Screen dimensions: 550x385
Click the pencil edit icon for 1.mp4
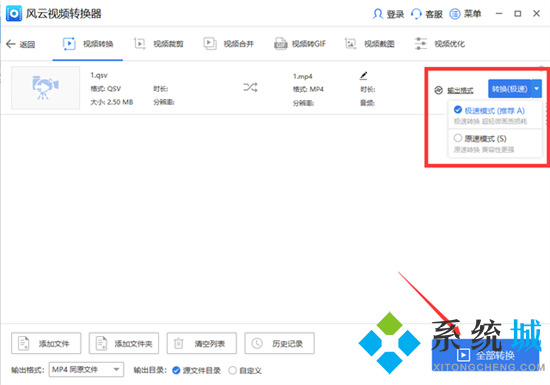[x=363, y=75]
